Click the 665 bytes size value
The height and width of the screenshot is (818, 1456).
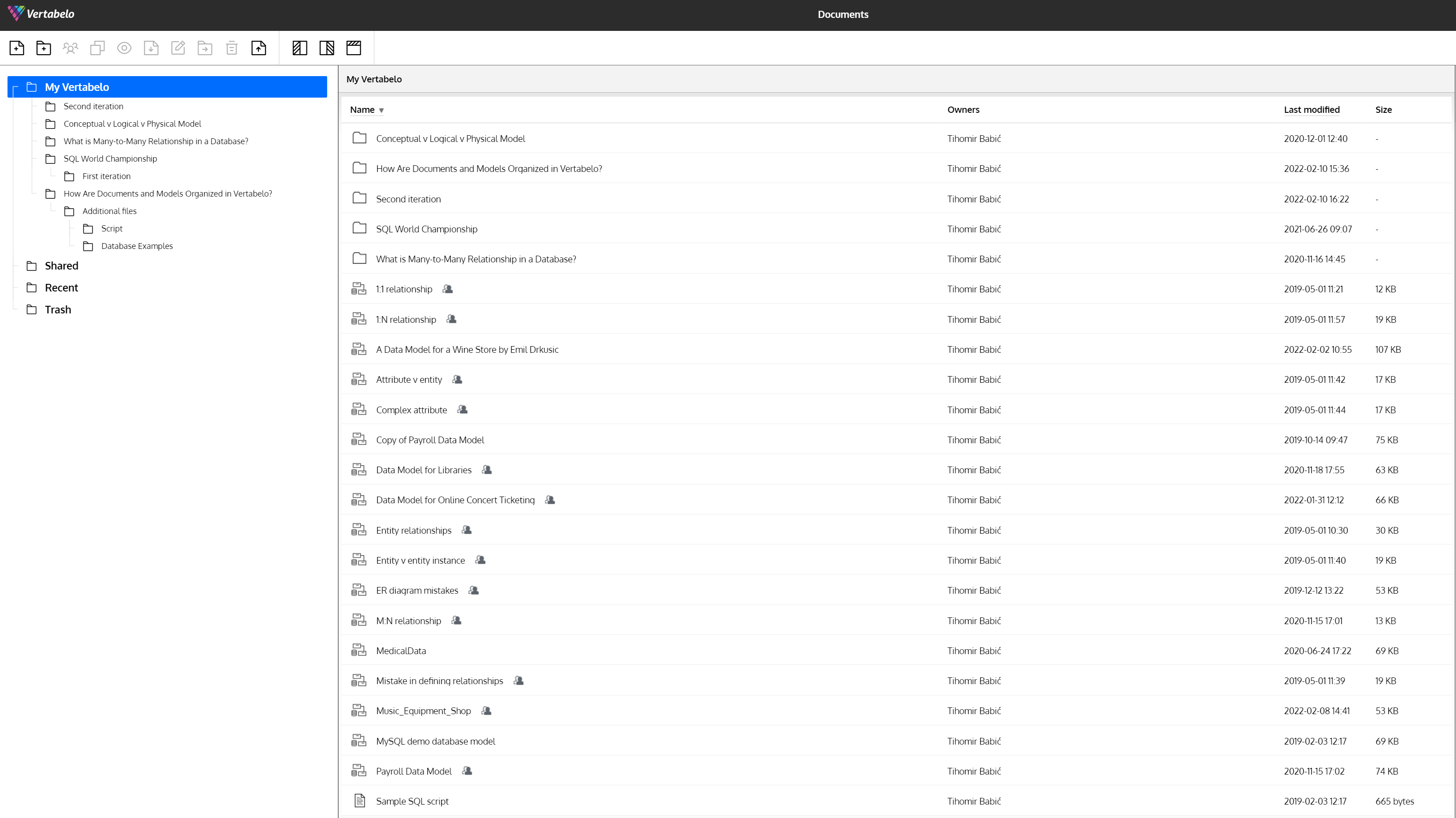[1394, 801]
